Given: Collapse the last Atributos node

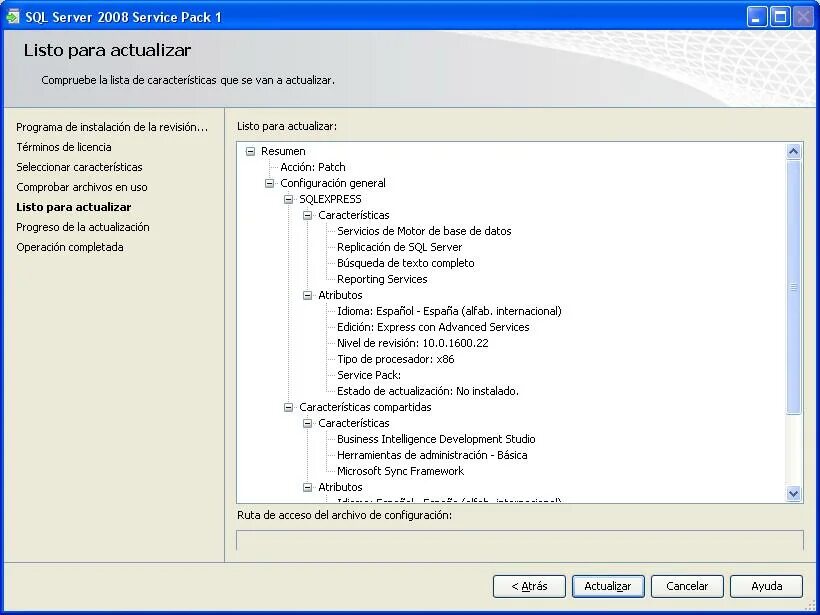Looking at the screenshot, I should pos(308,487).
